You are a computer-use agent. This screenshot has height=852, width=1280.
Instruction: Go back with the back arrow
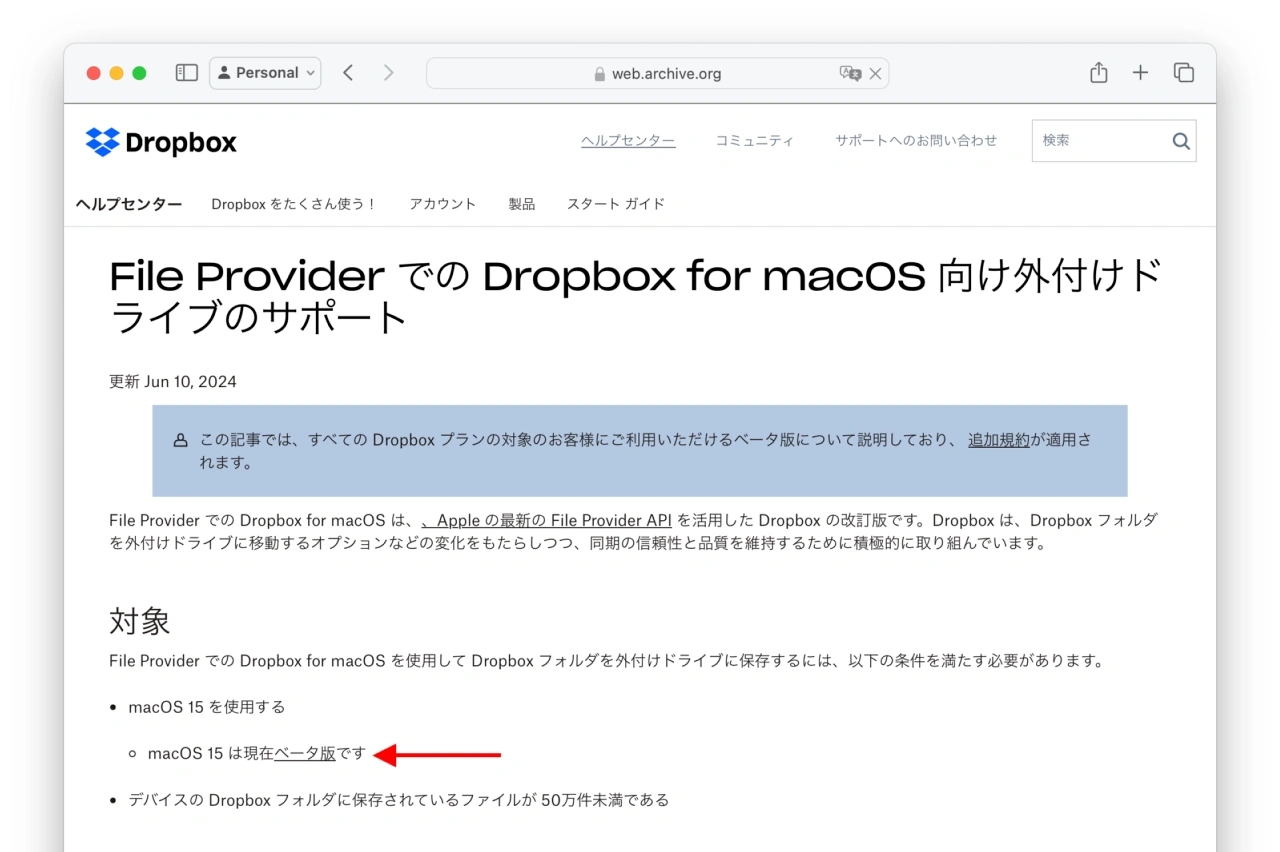click(348, 73)
